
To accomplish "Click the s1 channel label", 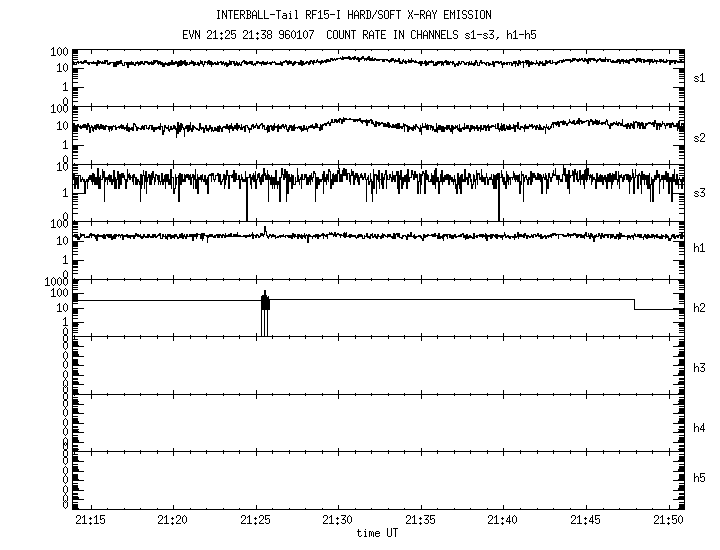I will coord(700,77).
